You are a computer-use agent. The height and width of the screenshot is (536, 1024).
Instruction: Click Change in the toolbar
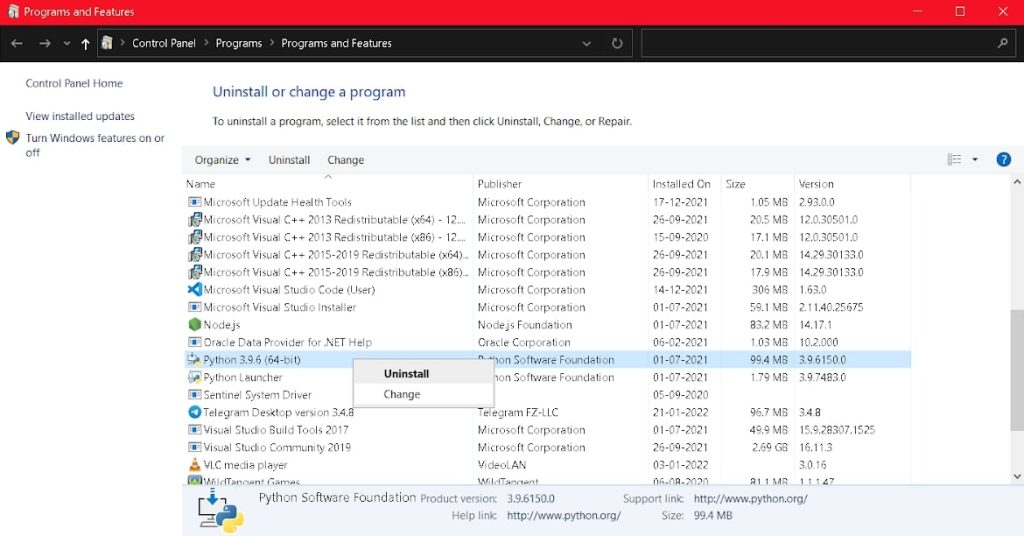(345, 160)
